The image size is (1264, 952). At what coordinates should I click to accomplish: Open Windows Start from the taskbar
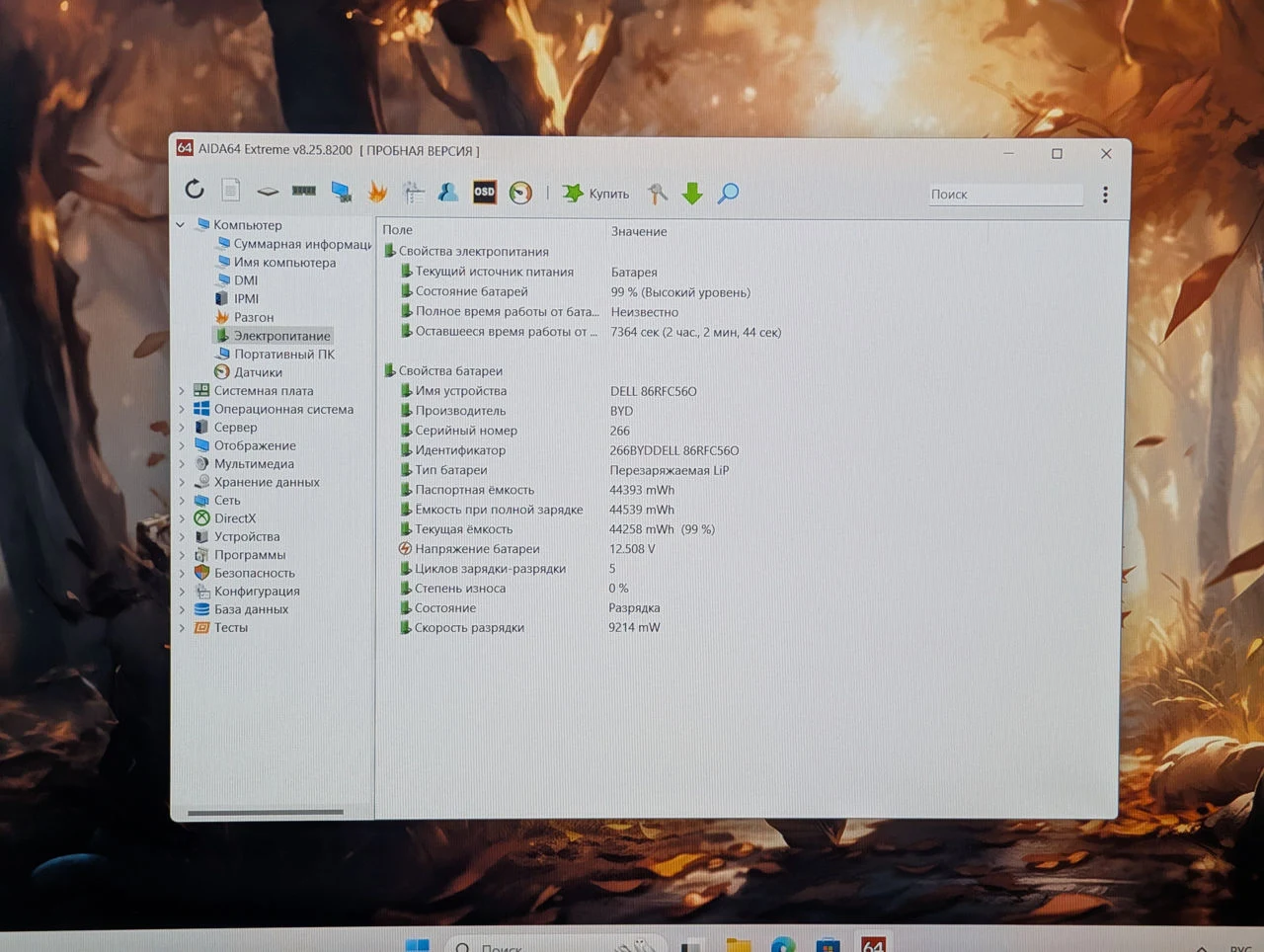click(x=417, y=945)
